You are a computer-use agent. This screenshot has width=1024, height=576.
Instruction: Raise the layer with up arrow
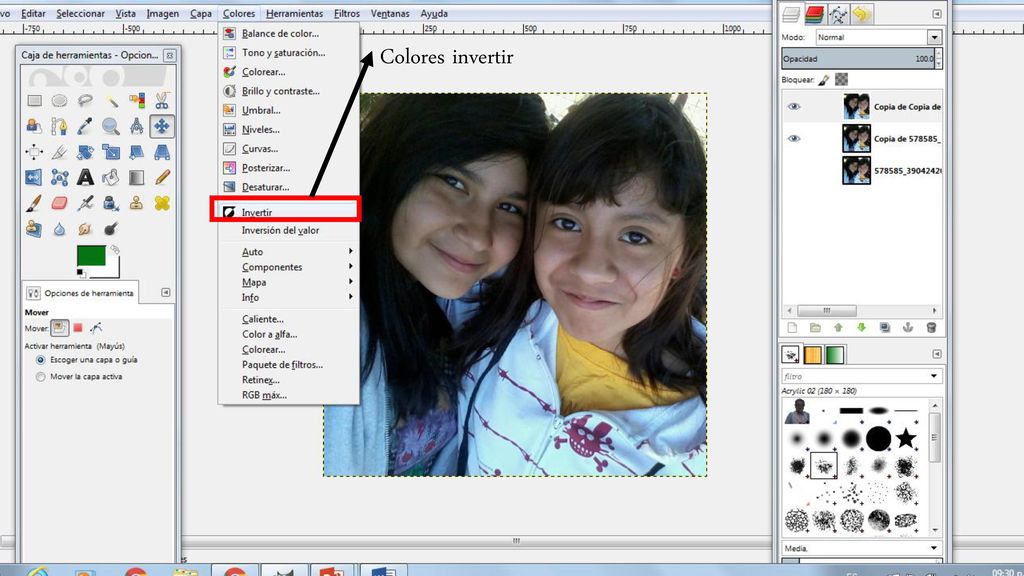click(x=839, y=328)
